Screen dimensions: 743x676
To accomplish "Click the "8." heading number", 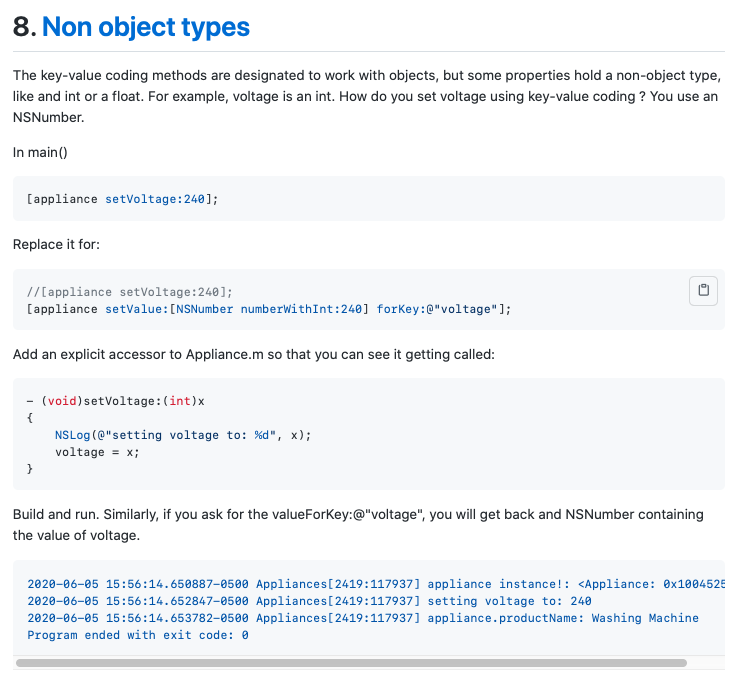I will pyautogui.click(x=24, y=27).
